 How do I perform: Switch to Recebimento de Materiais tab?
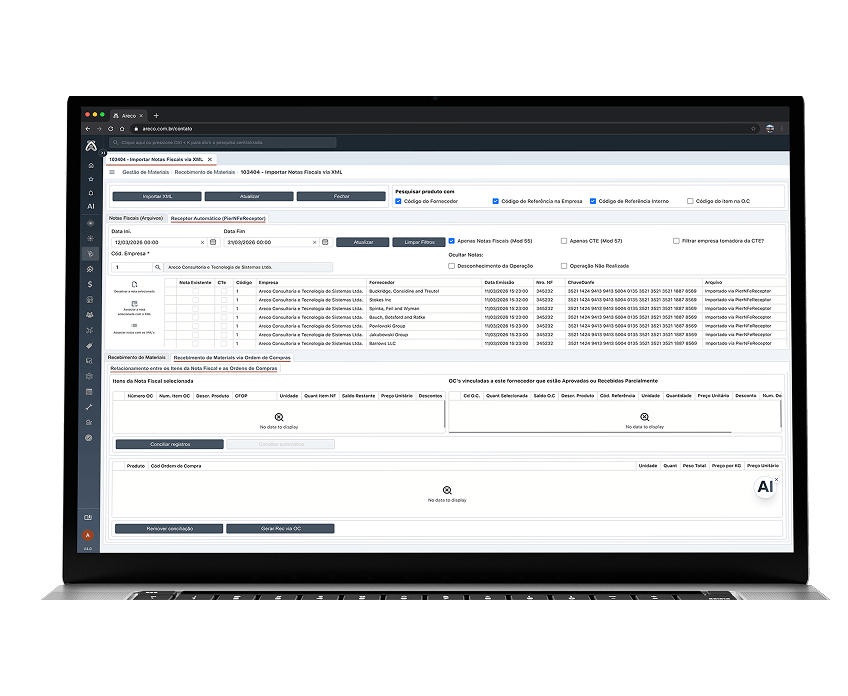tap(137, 357)
